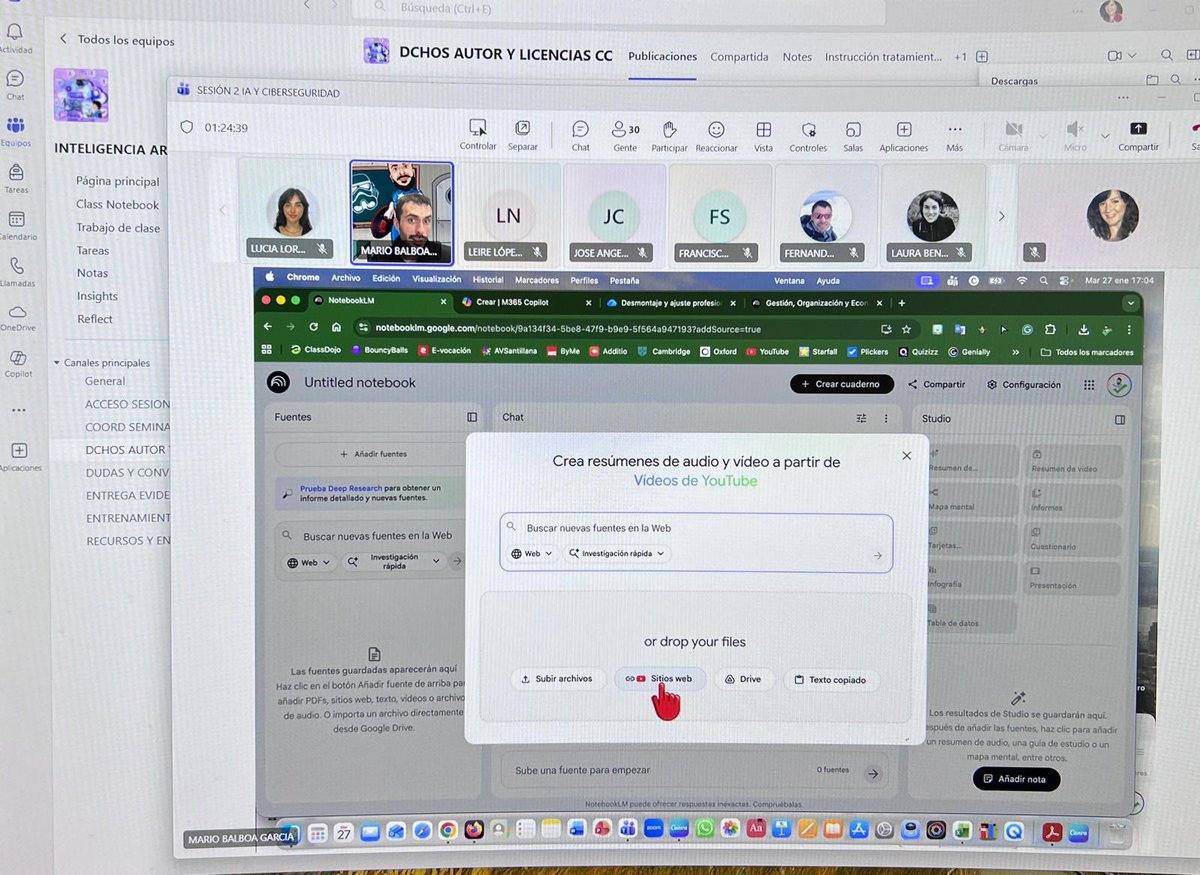Click Separar in the meeting toolbar

pyautogui.click(x=522, y=135)
